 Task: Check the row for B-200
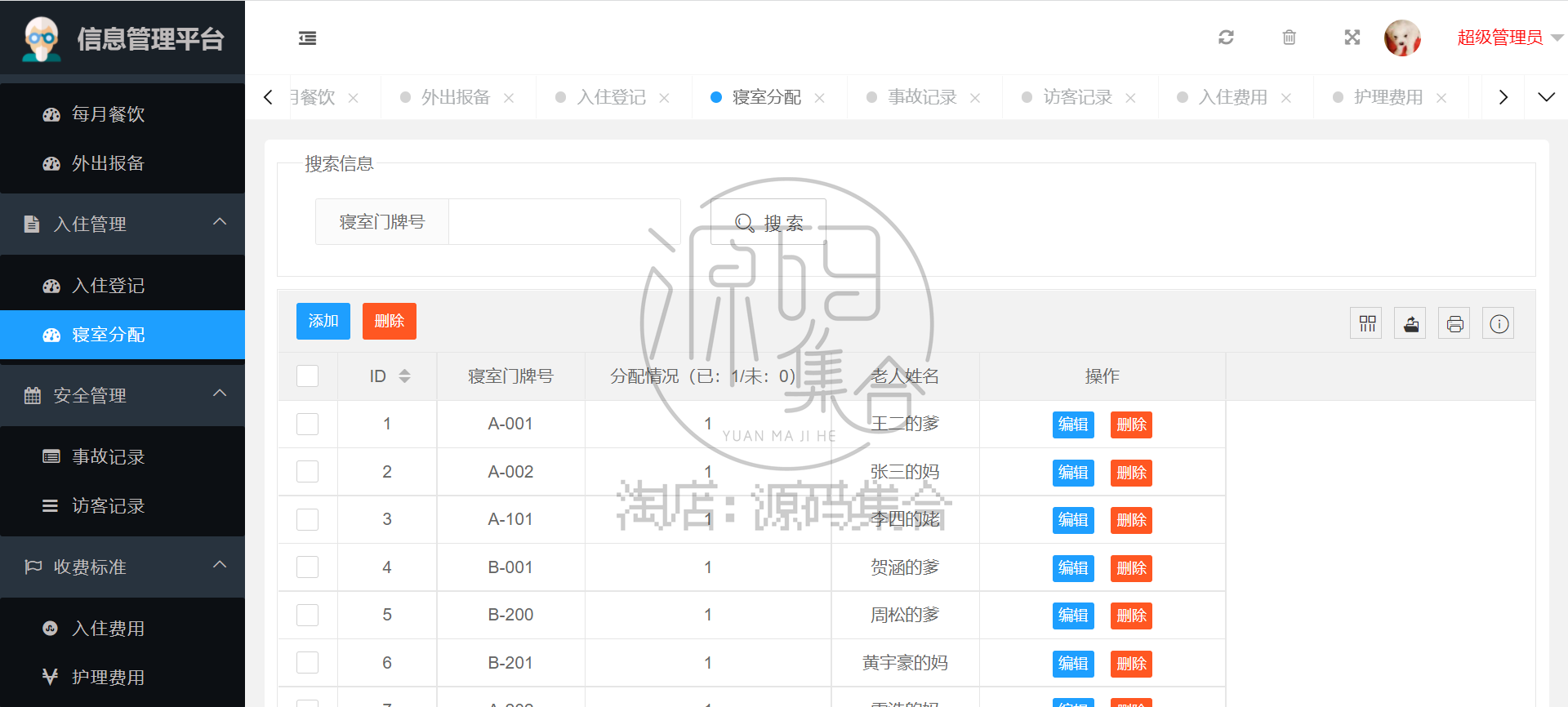click(x=308, y=616)
